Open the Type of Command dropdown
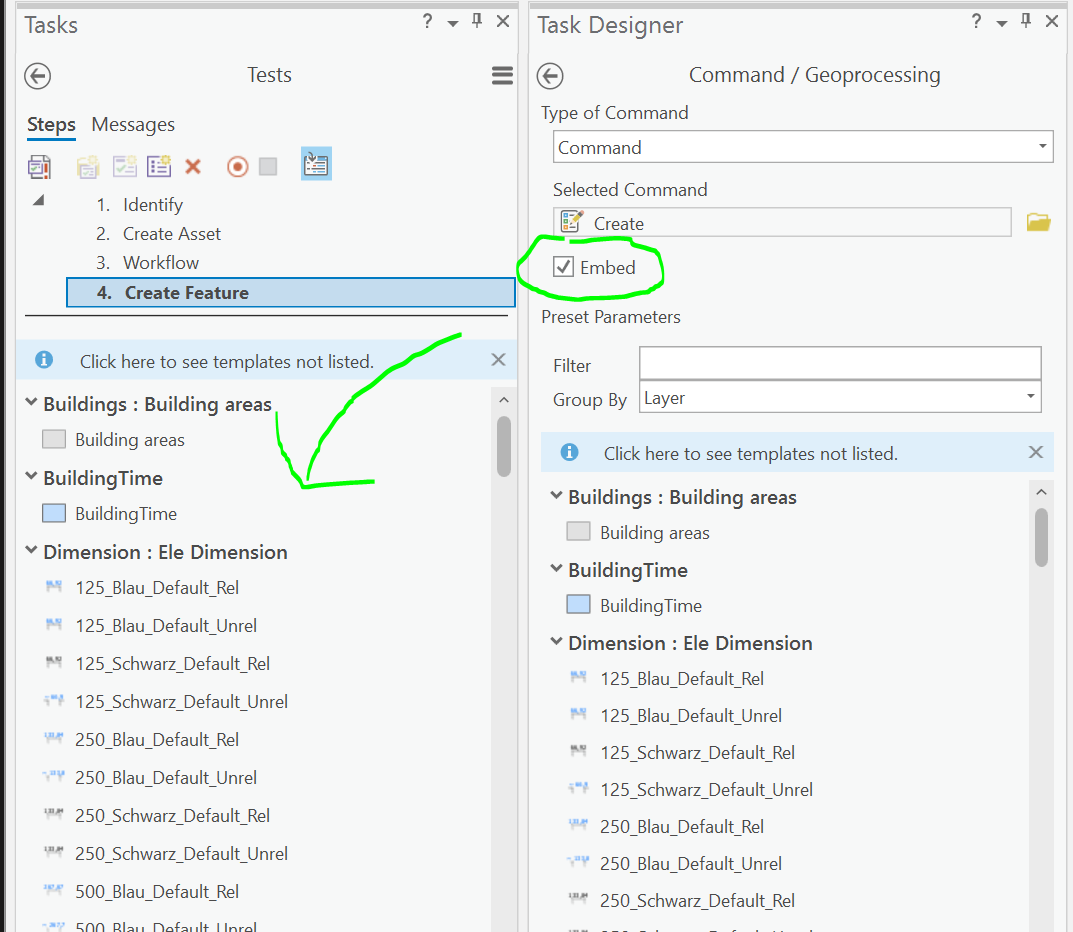Image resolution: width=1073 pixels, height=932 pixels. 1044,146
